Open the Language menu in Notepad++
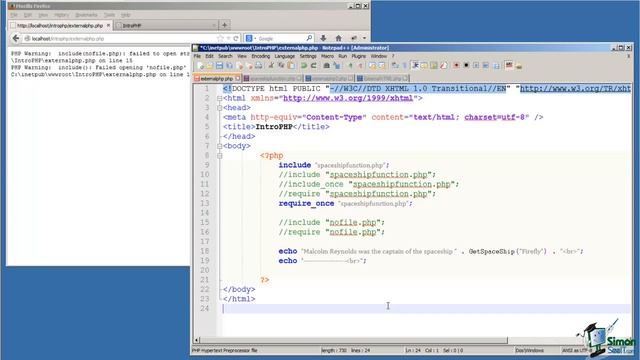 [284, 56]
